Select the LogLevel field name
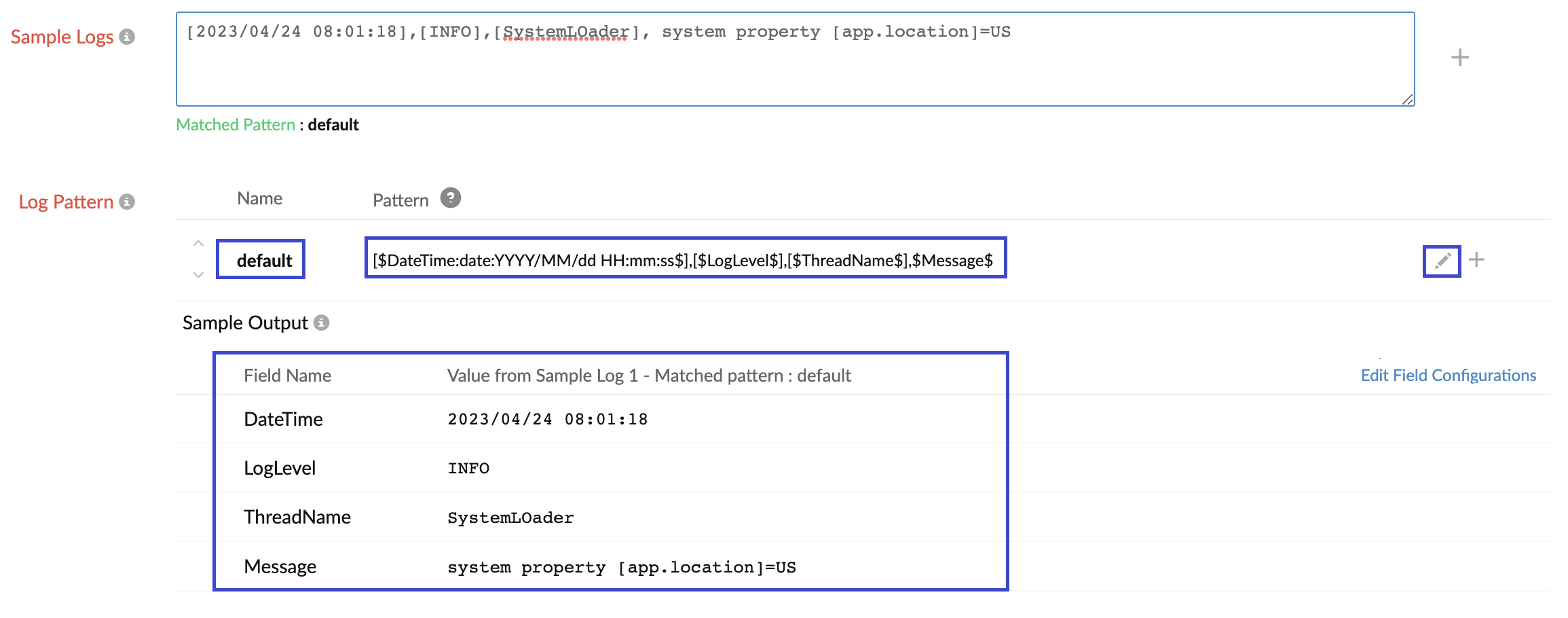This screenshot has height=618, width=1568. pyautogui.click(x=280, y=468)
